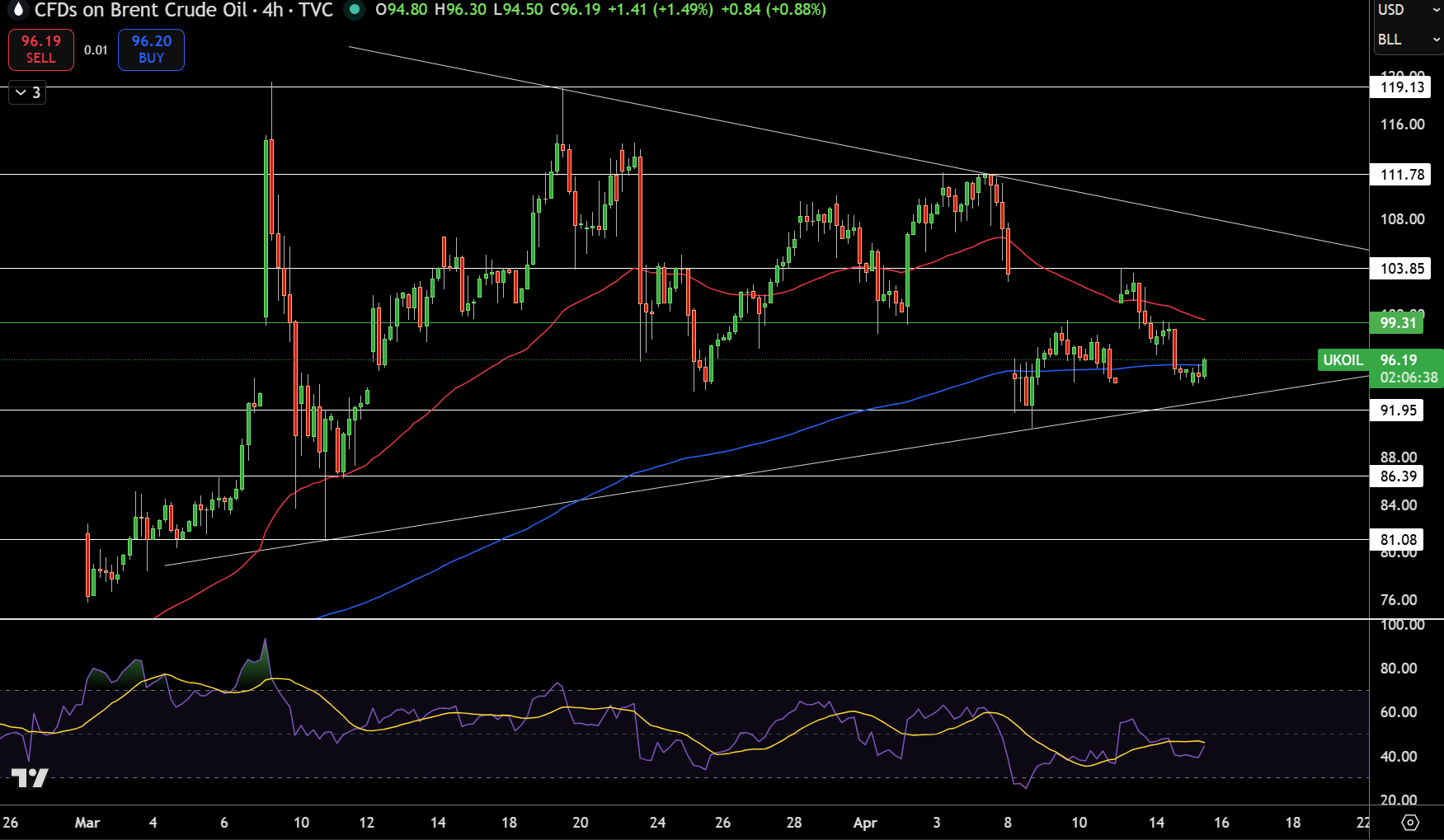Click the green market status dot
This screenshot has height=840, width=1444.
click(355, 10)
